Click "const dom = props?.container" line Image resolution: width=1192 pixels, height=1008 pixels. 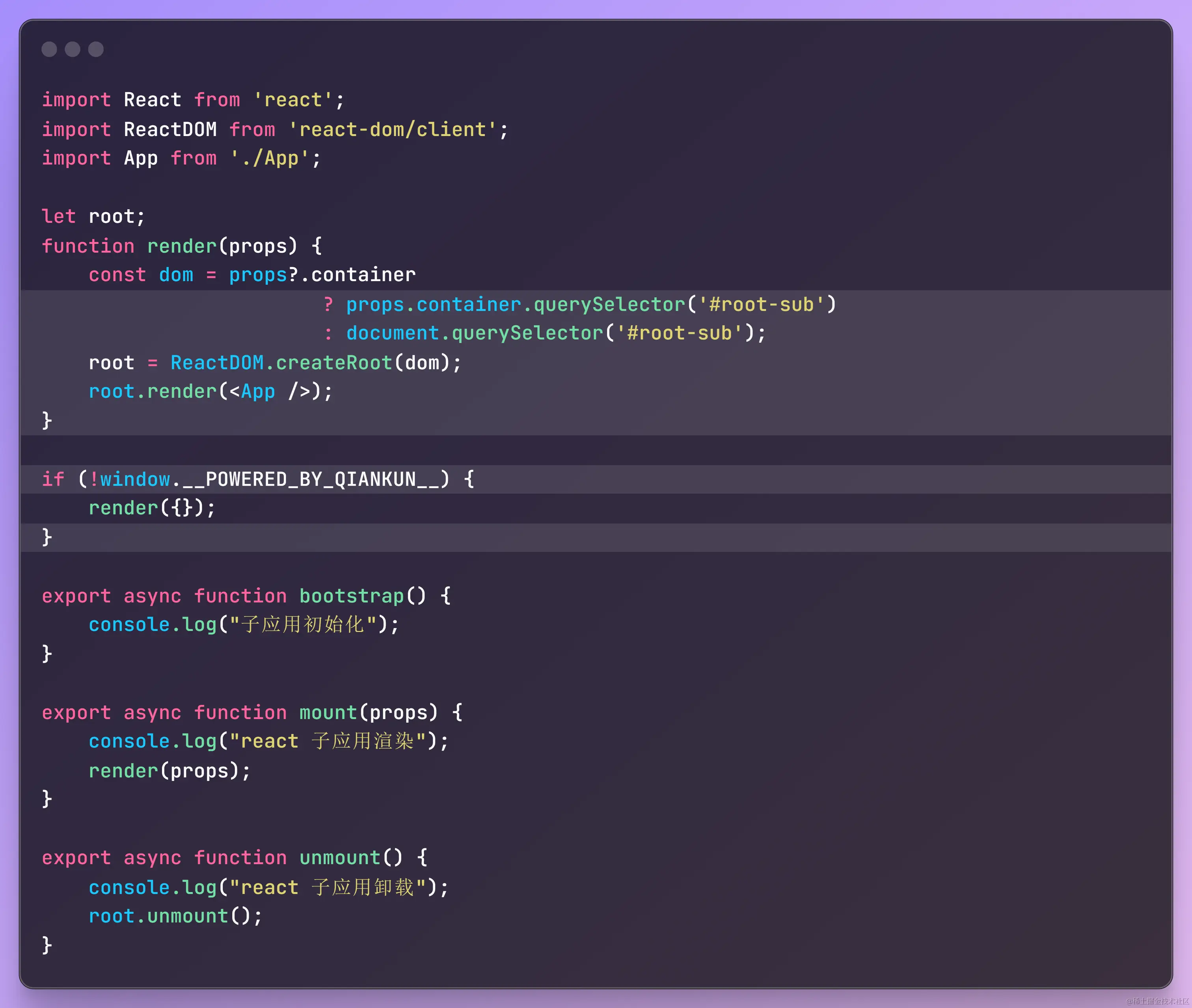point(252,275)
